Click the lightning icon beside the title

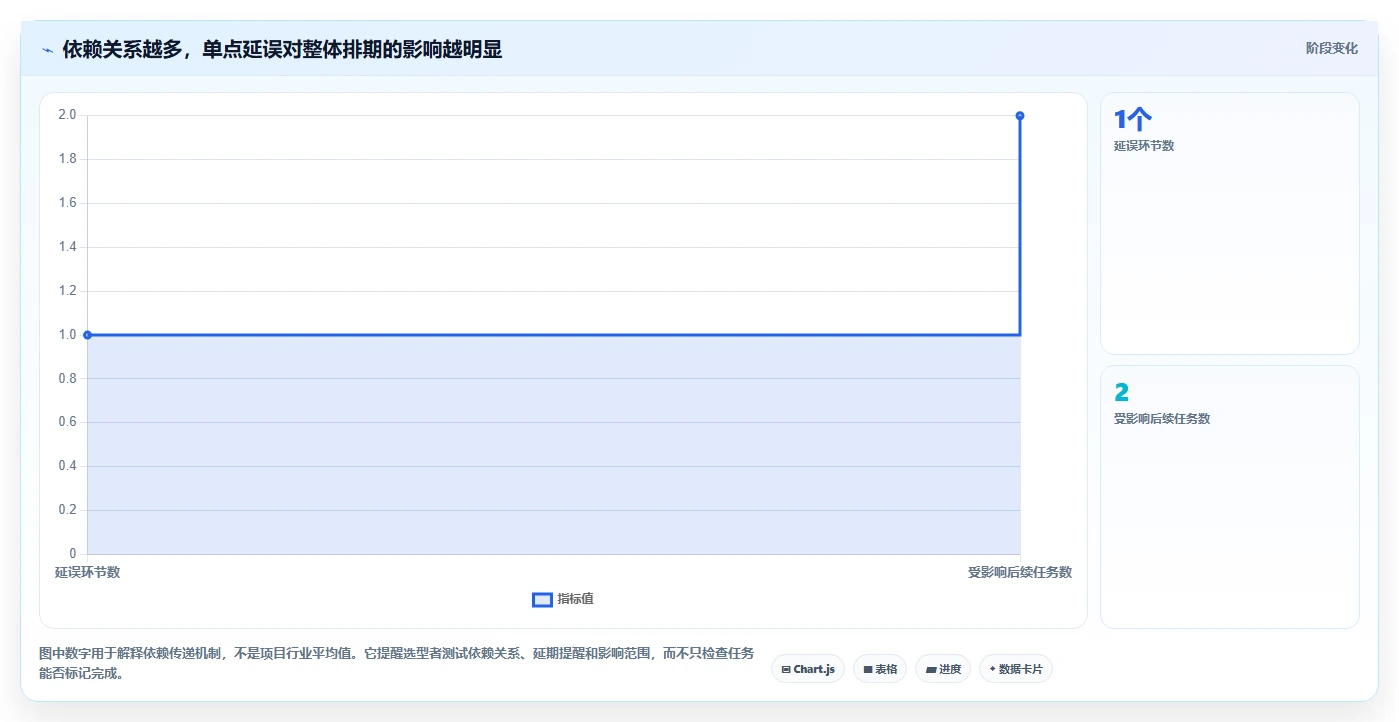(x=47, y=49)
